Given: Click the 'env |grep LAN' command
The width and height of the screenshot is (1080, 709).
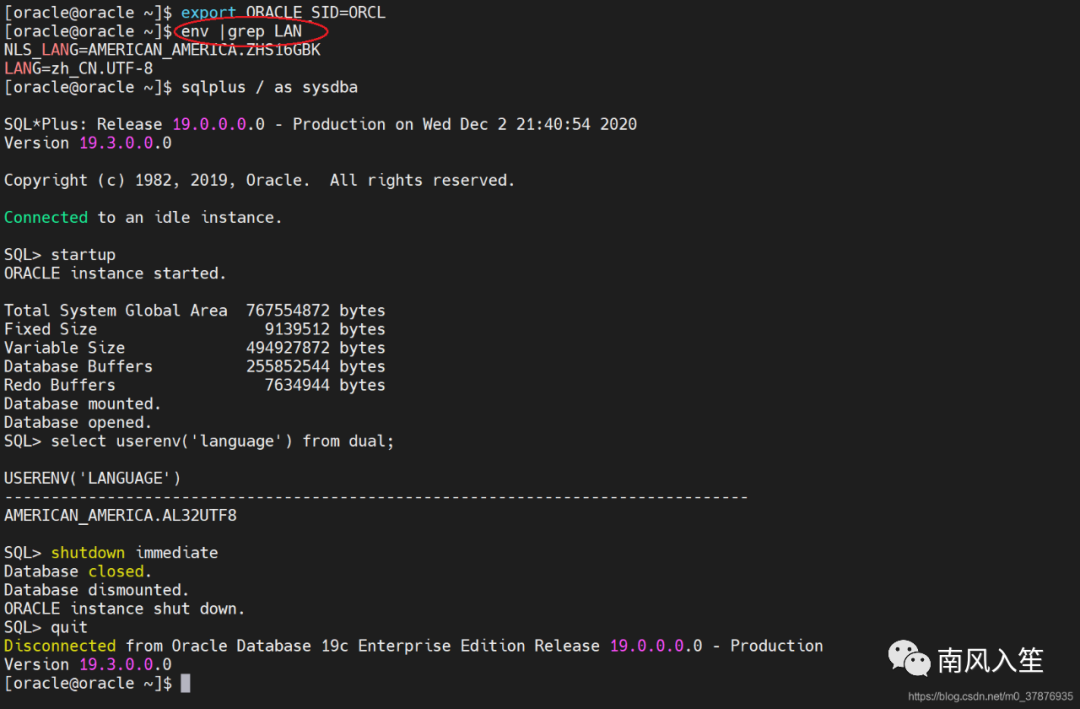Looking at the screenshot, I should 242,32.
